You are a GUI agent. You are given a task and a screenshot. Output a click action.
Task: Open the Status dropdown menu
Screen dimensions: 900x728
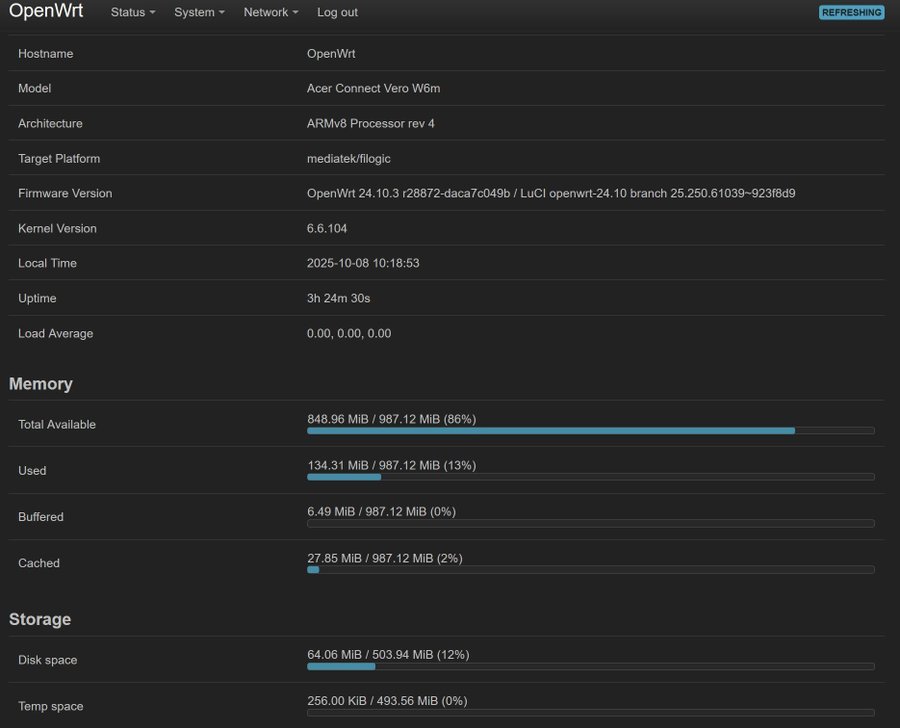click(133, 13)
